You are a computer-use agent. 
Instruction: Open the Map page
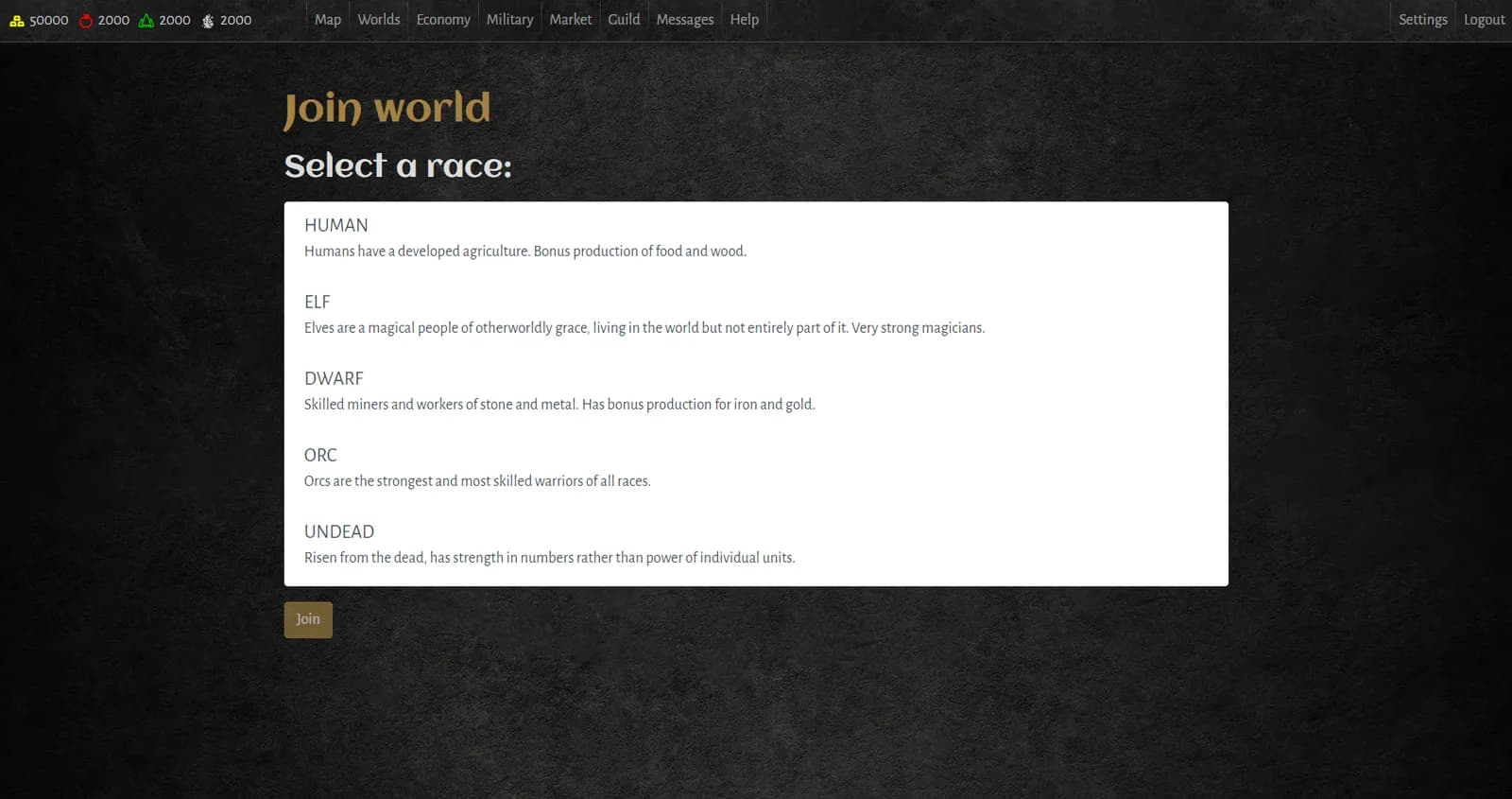pos(328,20)
